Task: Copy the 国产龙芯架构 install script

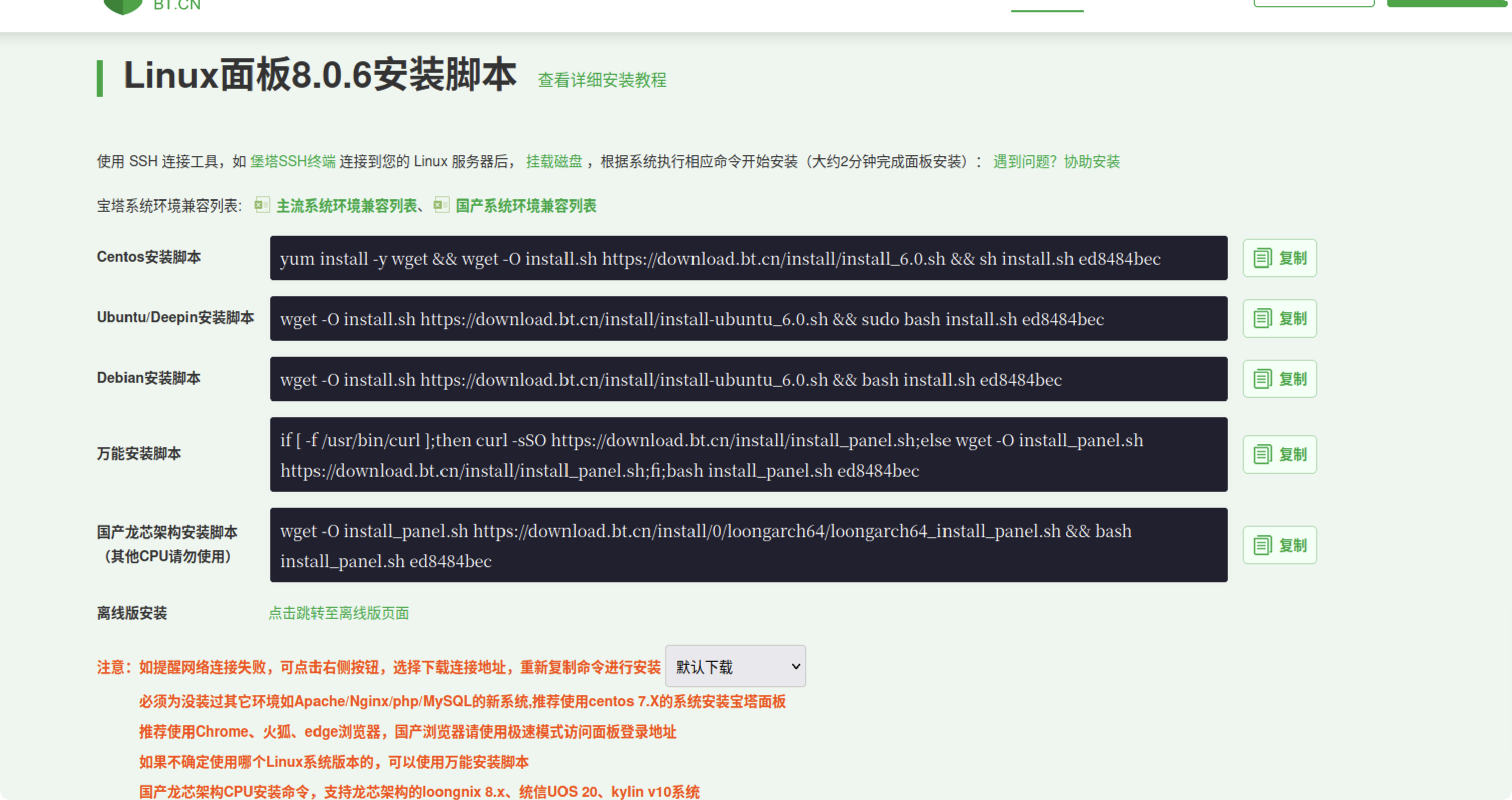Action: tap(1280, 546)
